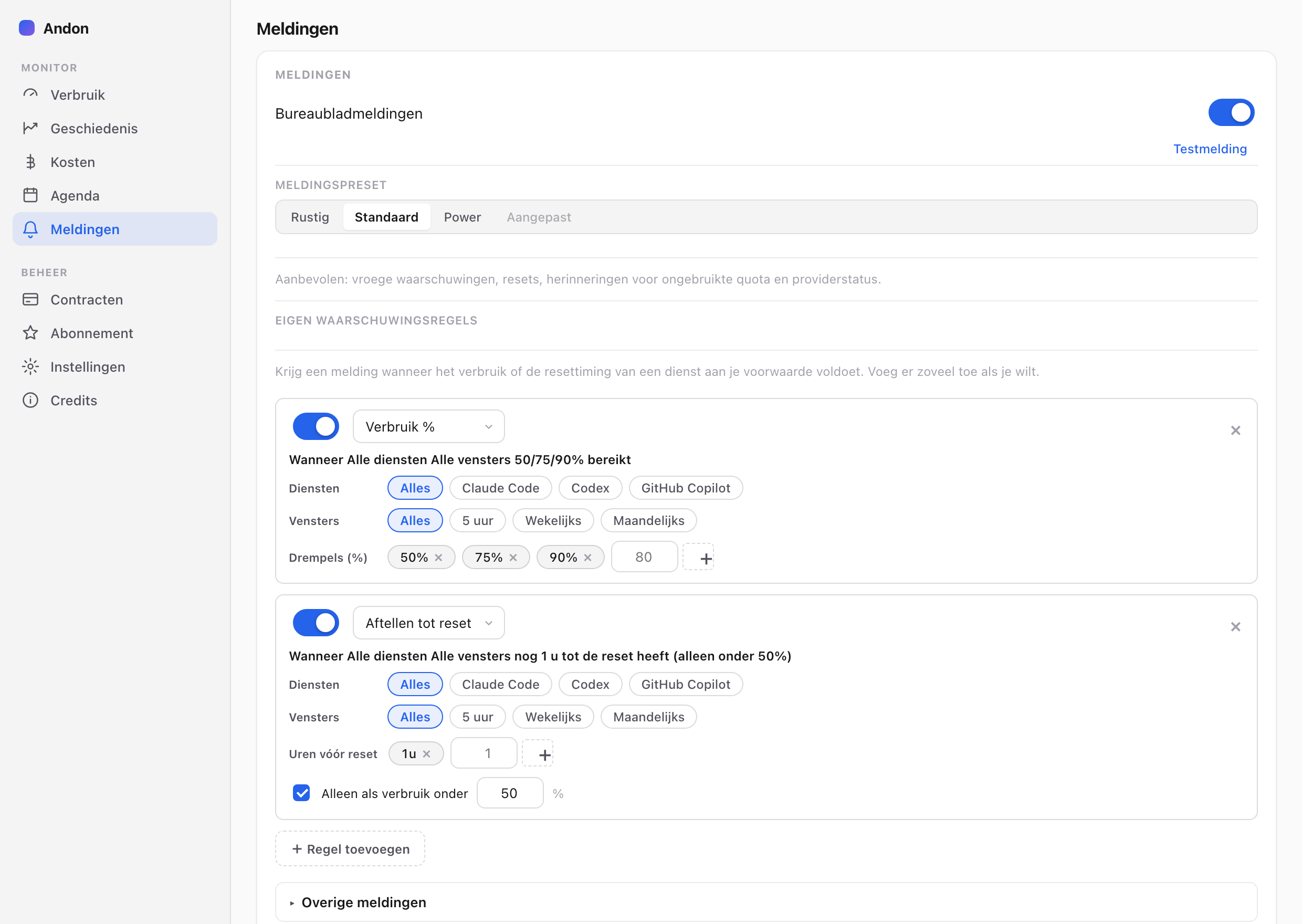The width and height of the screenshot is (1302, 924).
Task: Add hours value with plus button
Action: (x=538, y=753)
